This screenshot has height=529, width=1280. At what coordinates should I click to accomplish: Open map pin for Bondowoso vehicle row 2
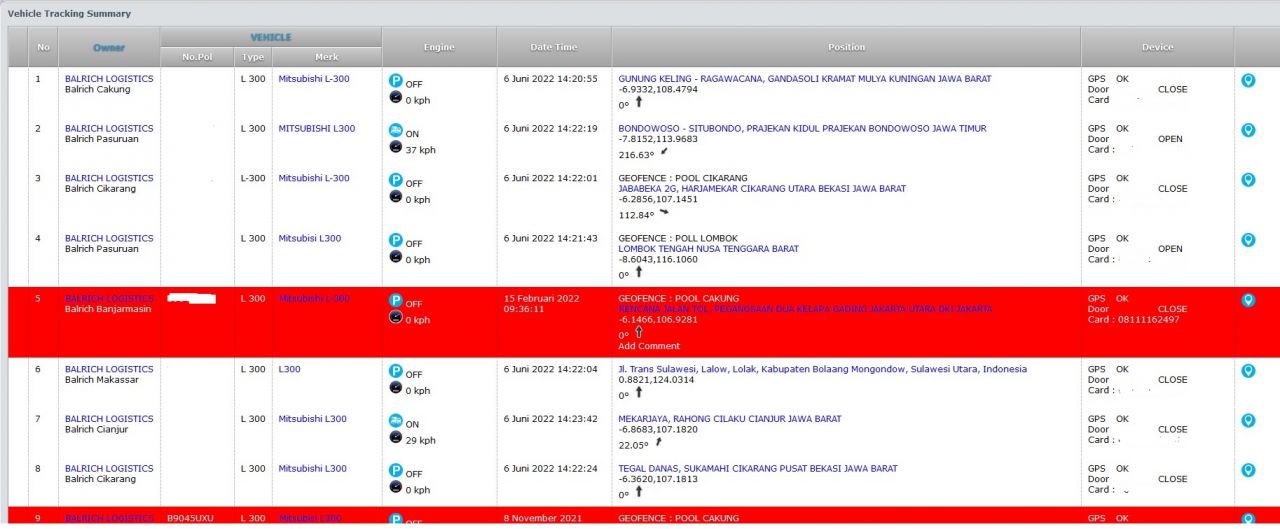point(1248,130)
